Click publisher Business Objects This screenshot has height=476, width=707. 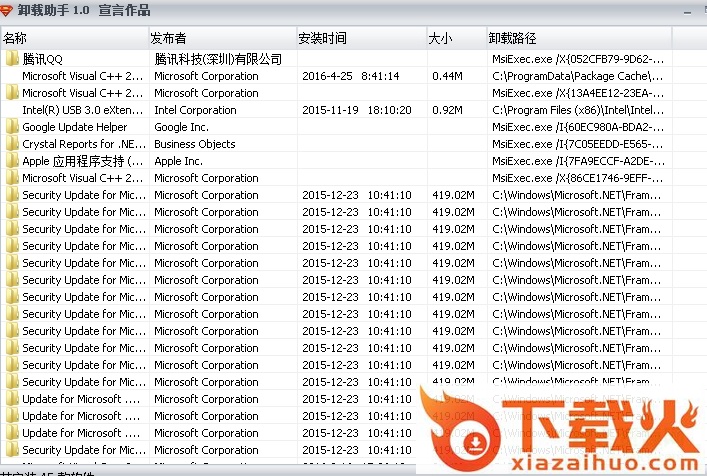pos(195,144)
